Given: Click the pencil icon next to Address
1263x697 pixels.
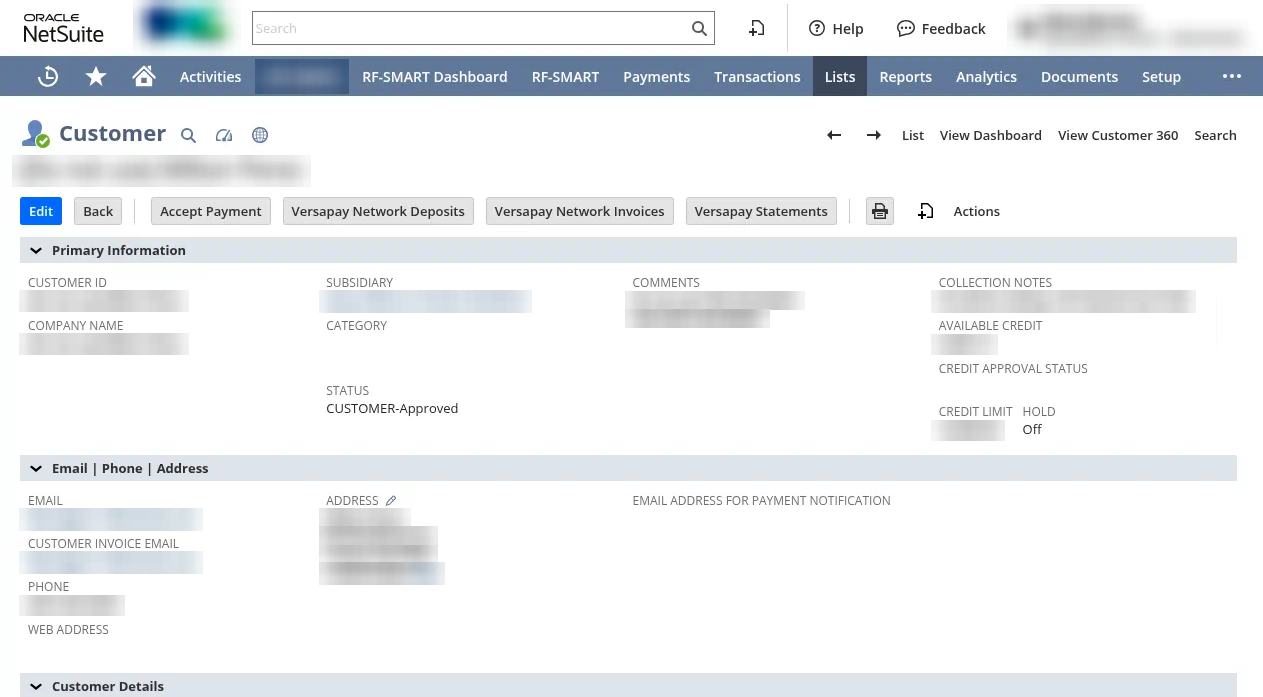Looking at the screenshot, I should 391,500.
